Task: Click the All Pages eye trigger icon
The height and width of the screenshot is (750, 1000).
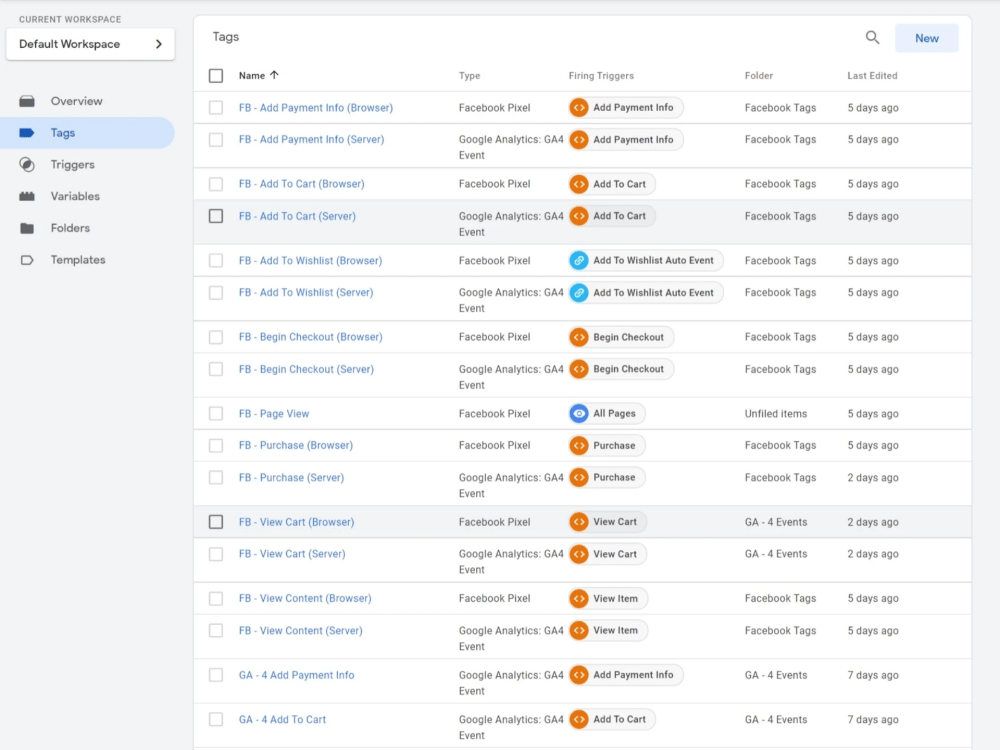Action: (x=579, y=414)
